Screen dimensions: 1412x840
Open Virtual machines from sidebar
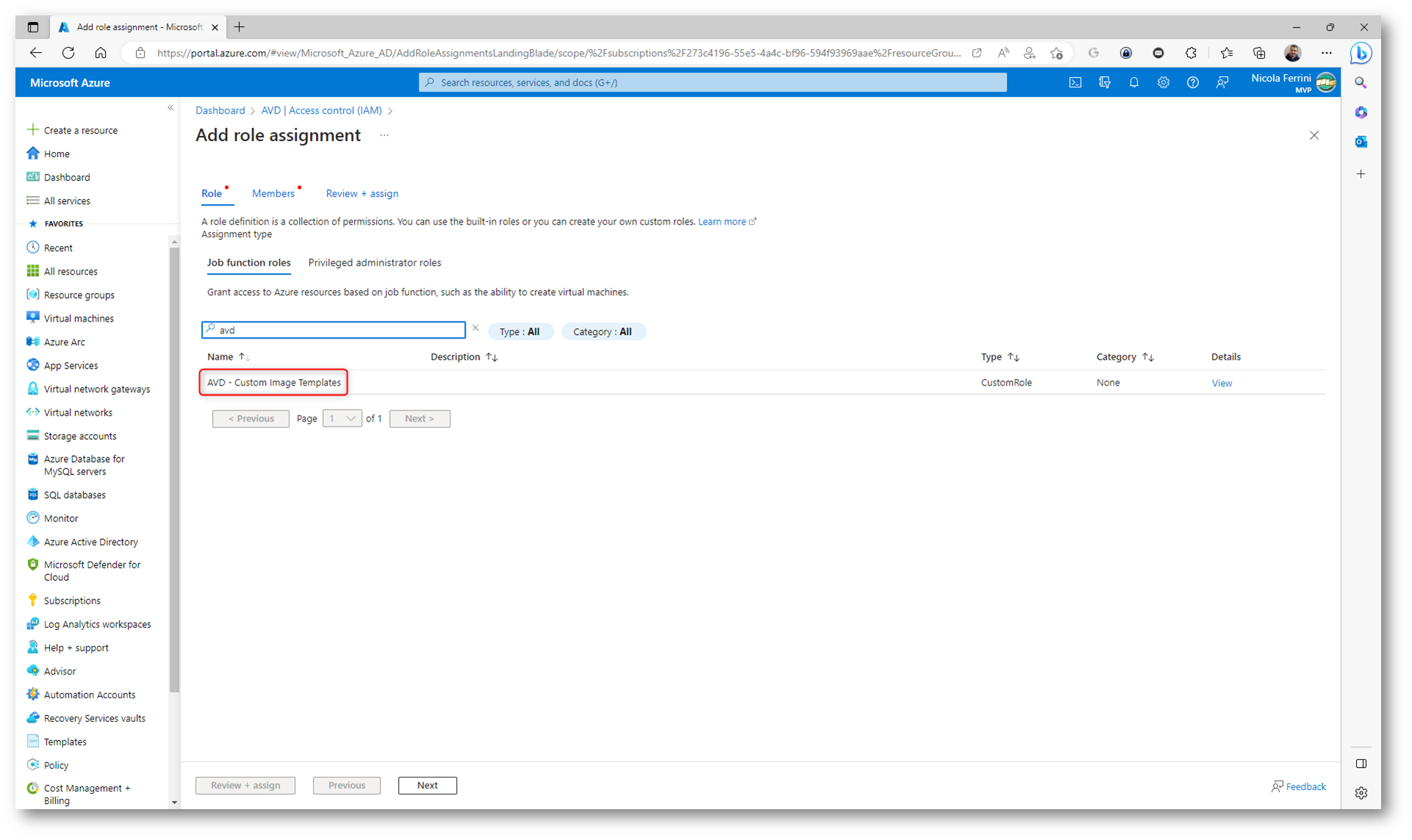pos(78,319)
